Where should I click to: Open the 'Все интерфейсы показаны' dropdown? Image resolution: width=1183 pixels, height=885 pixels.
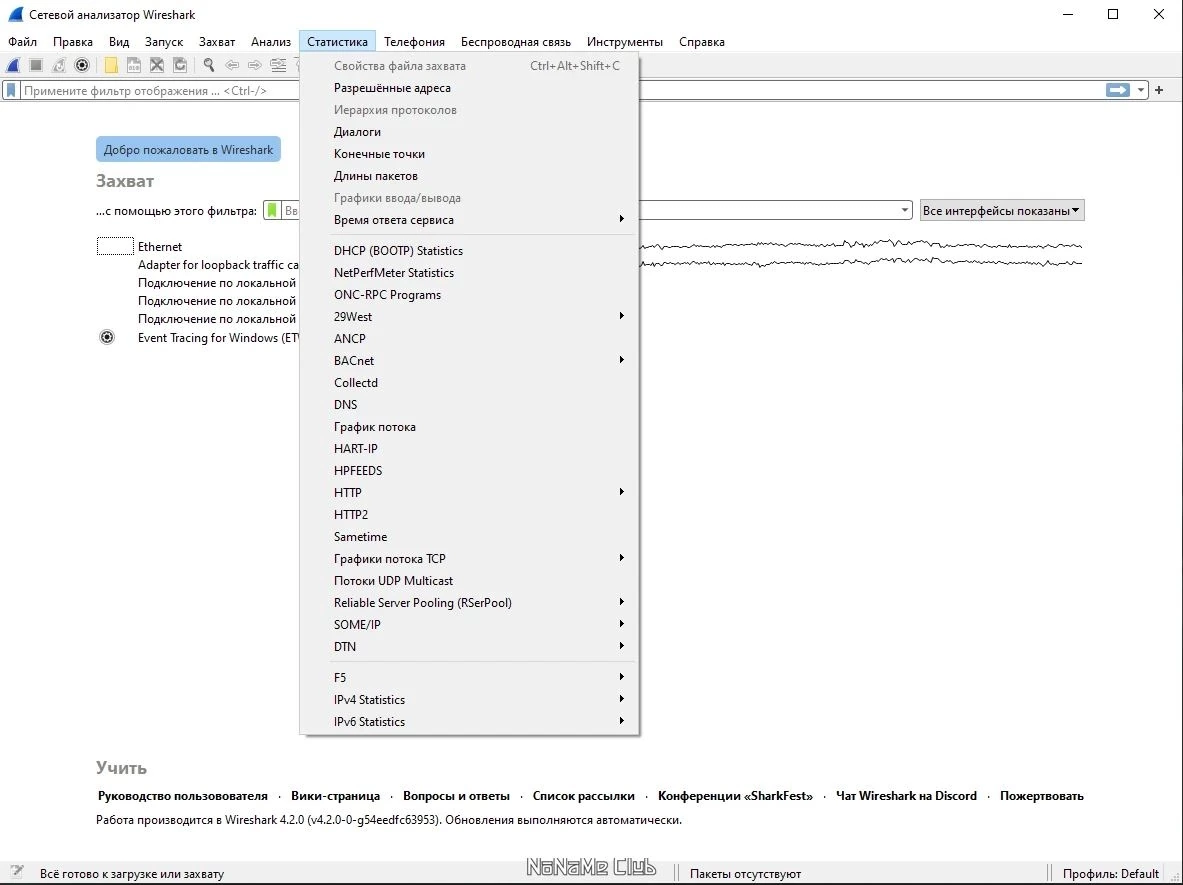[1002, 210]
